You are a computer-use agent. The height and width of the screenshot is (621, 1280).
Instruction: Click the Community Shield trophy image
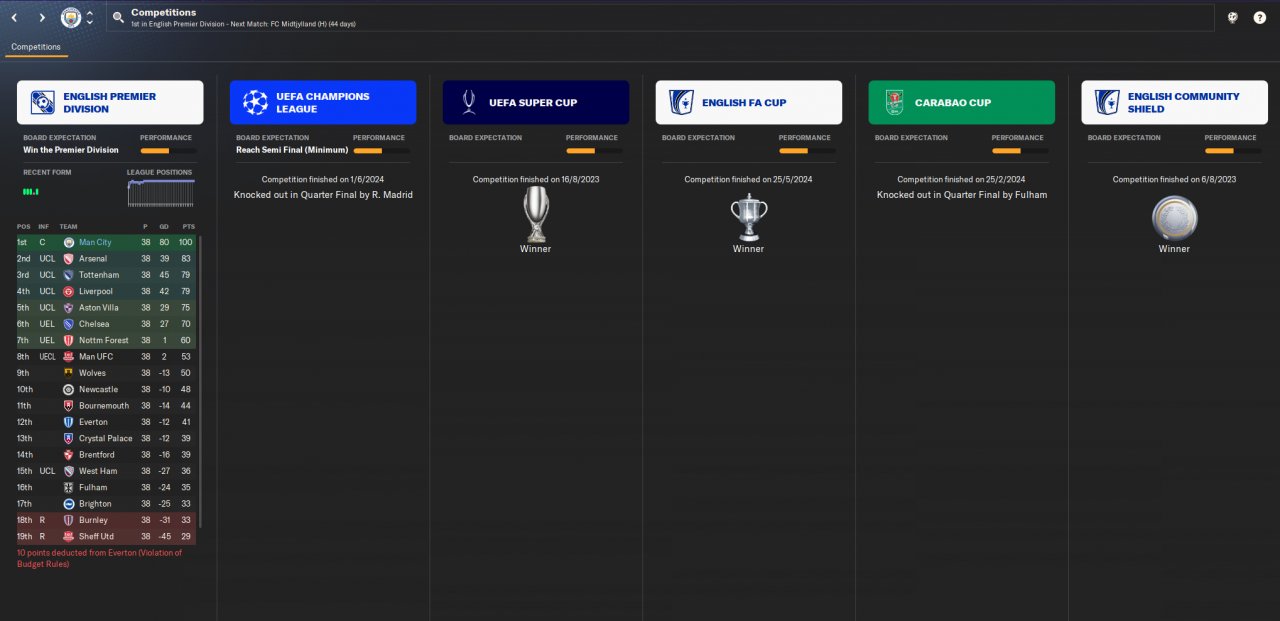tap(1174, 217)
